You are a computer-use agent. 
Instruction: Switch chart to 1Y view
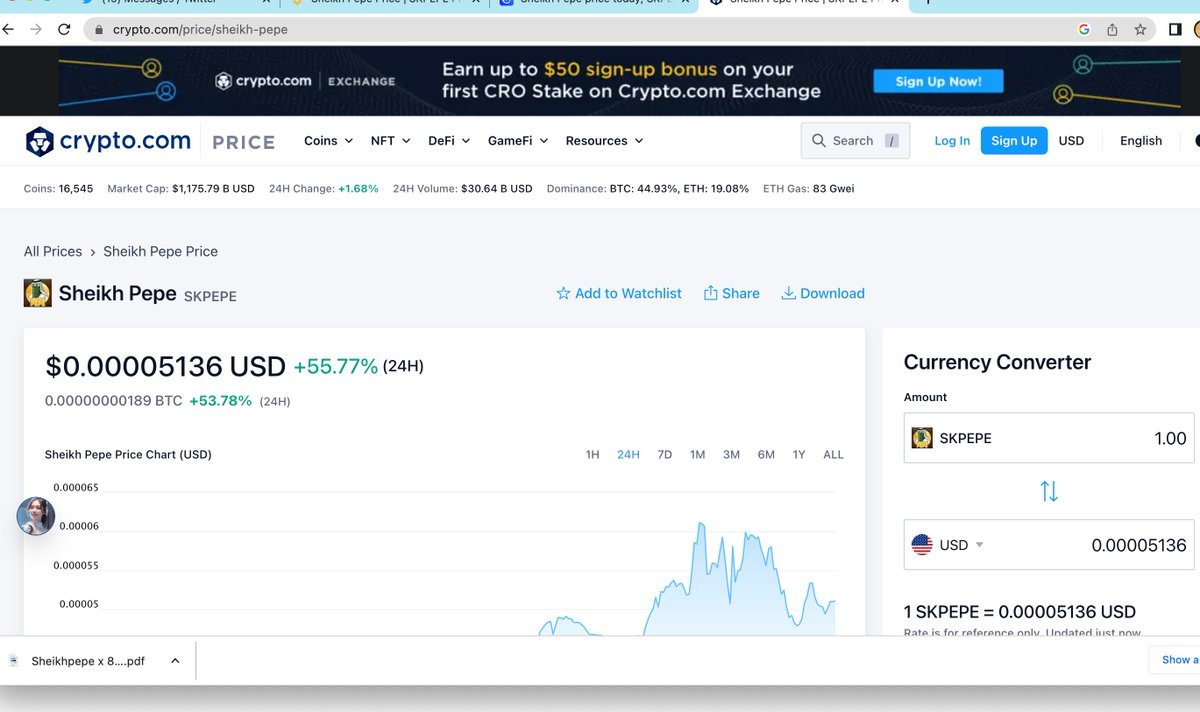click(x=799, y=454)
